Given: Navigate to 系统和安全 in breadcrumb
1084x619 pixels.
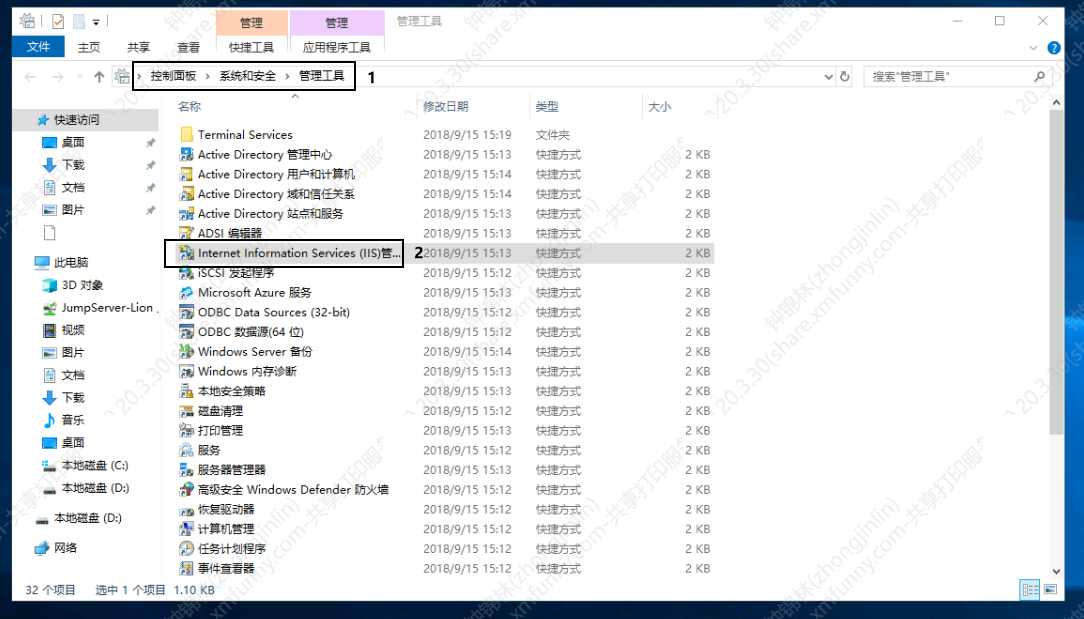Looking at the screenshot, I should (247, 76).
